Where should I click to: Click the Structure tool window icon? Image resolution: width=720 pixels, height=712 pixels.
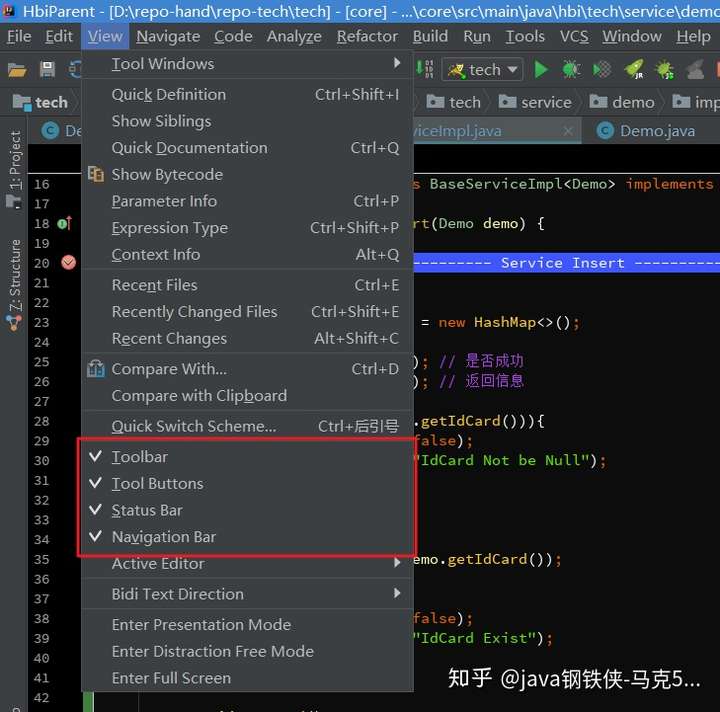click(x=14, y=323)
